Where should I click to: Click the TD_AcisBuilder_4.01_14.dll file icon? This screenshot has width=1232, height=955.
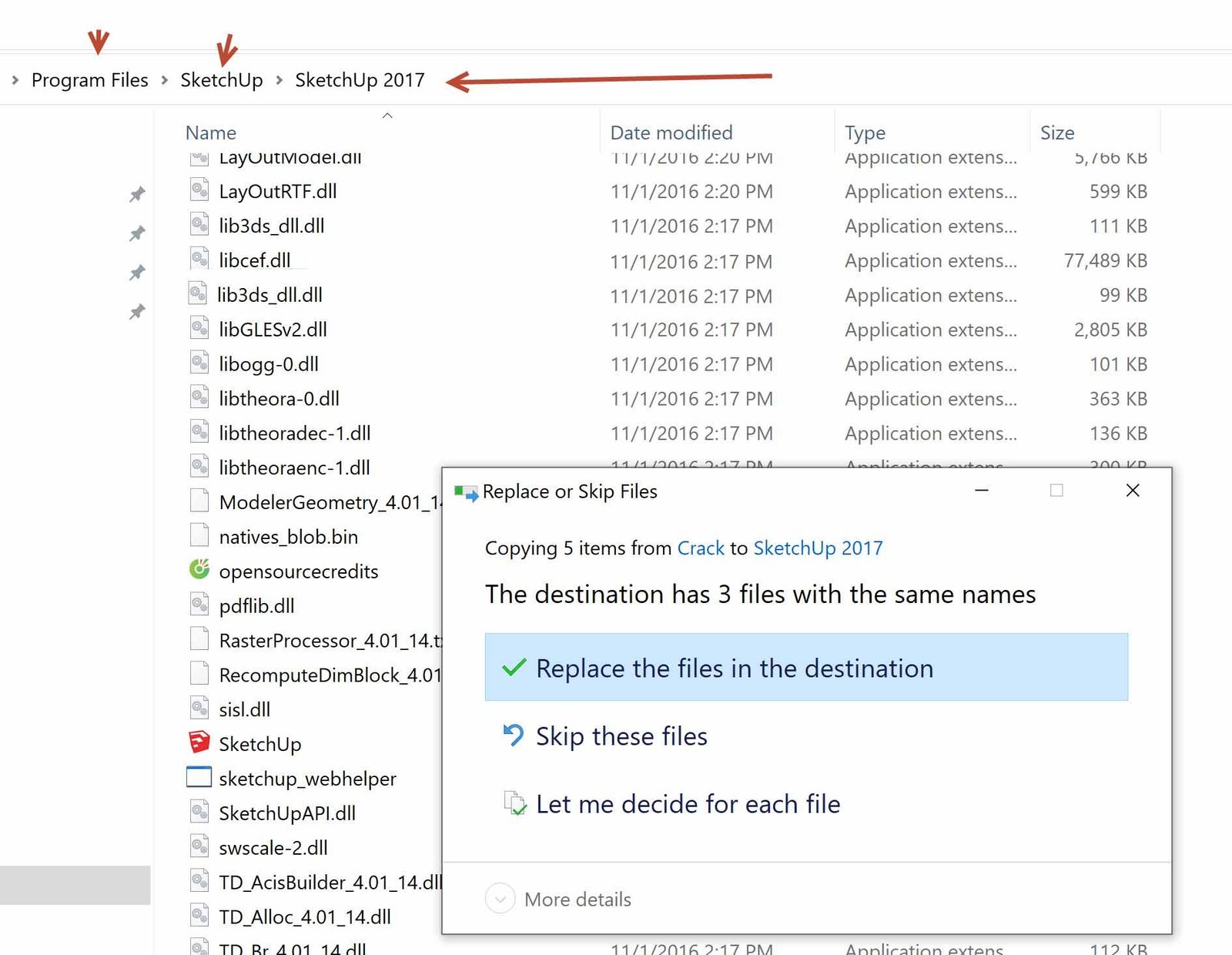(199, 881)
